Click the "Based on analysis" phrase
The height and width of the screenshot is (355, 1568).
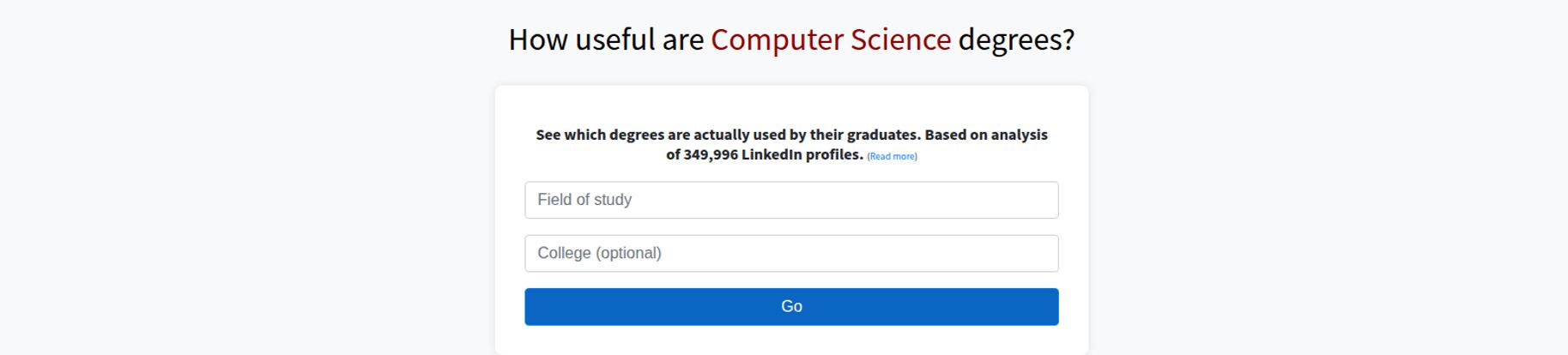pos(986,135)
